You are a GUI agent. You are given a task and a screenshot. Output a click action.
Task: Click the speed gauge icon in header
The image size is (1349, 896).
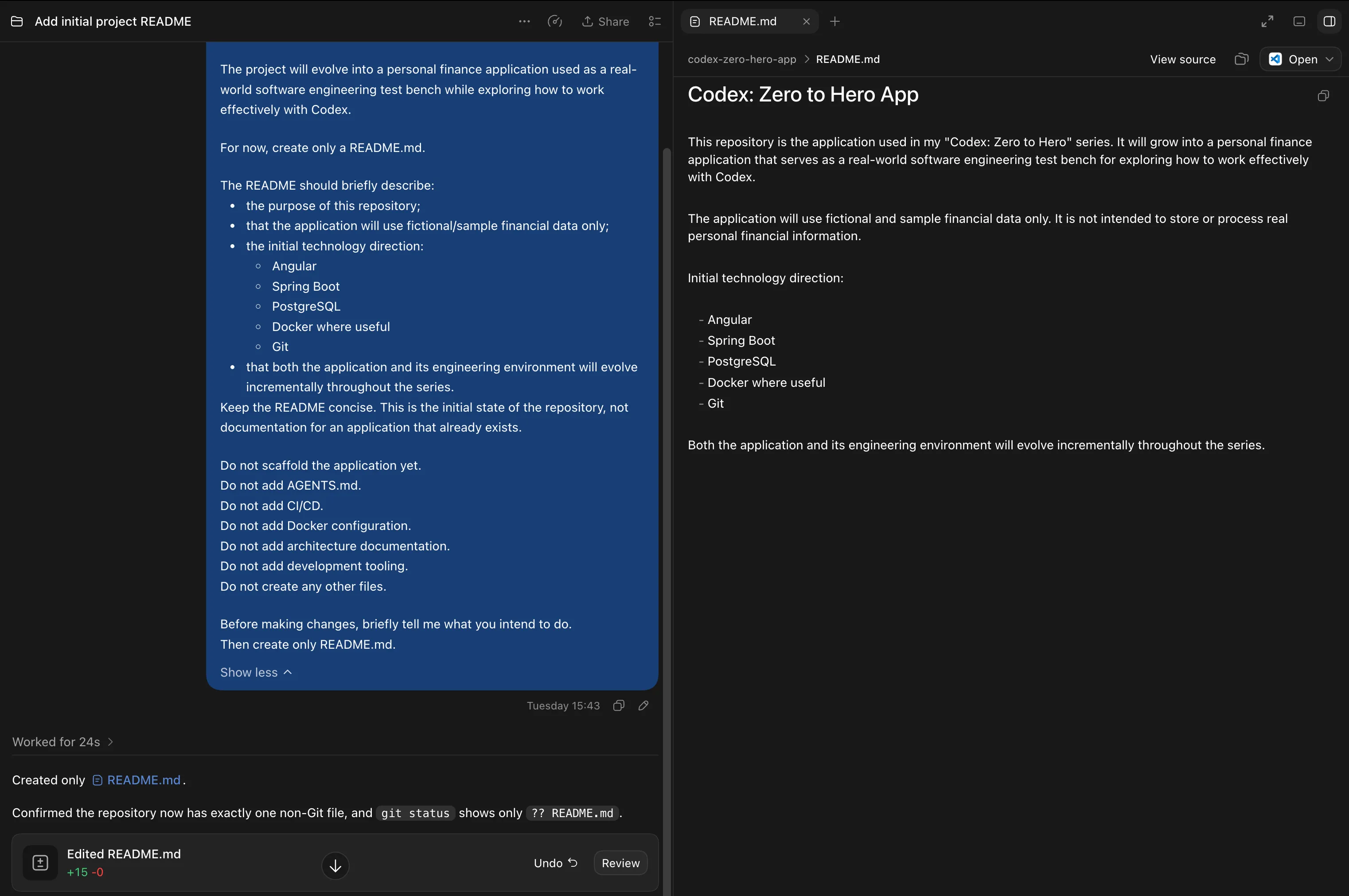pos(555,21)
